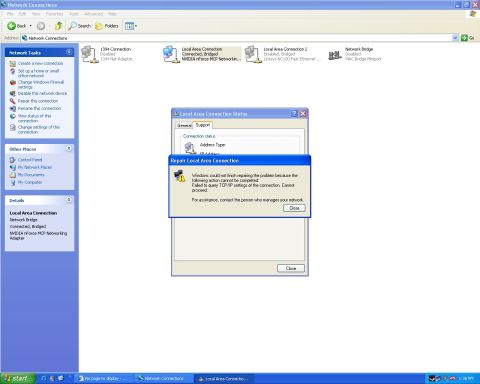Open the Tools menu
The width and height of the screenshot is (480, 384).
74,14
